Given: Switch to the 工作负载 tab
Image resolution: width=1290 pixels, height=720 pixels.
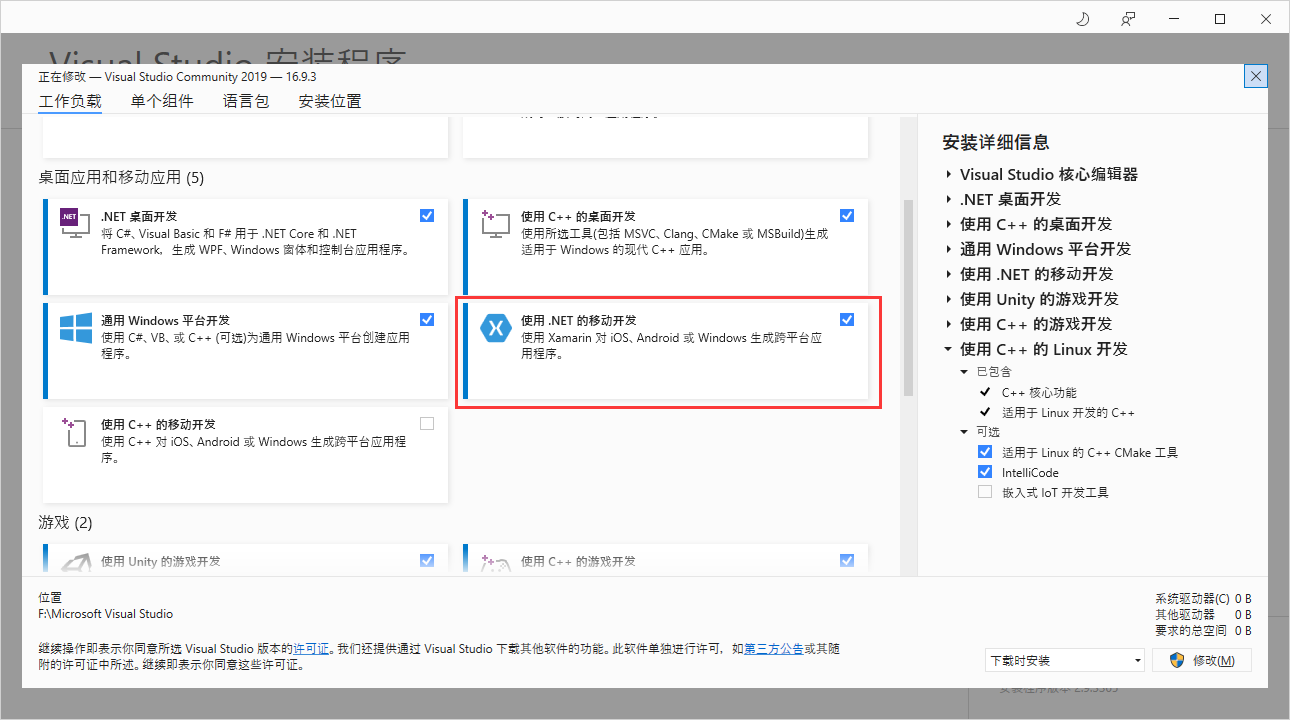Looking at the screenshot, I should click(x=70, y=101).
